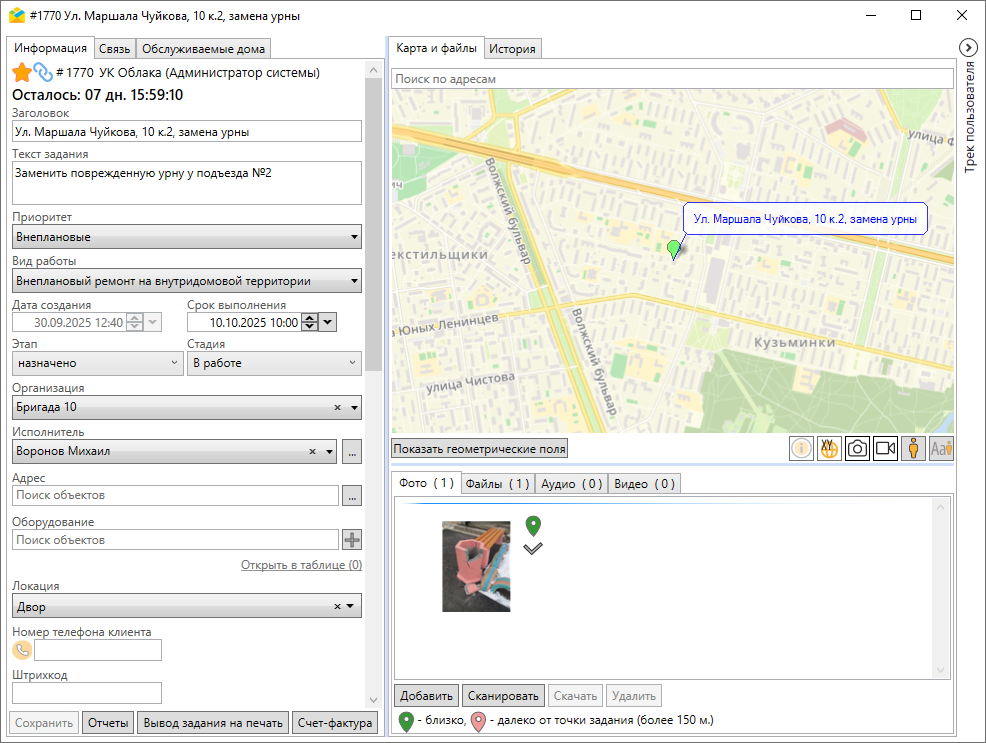The height and width of the screenshot is (743, 986).
Task: Click the orange star favorite icon
Action: pyautogui.click(x=22, y=72)
